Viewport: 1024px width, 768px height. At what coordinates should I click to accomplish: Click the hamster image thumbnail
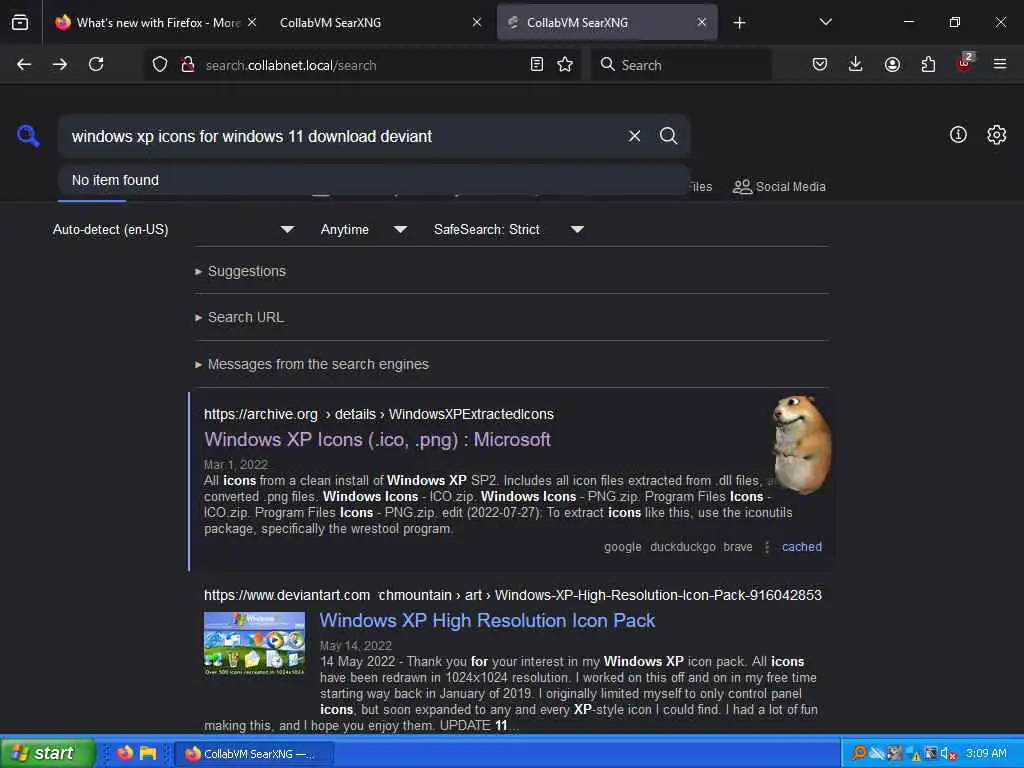click(x=801, y=443)
